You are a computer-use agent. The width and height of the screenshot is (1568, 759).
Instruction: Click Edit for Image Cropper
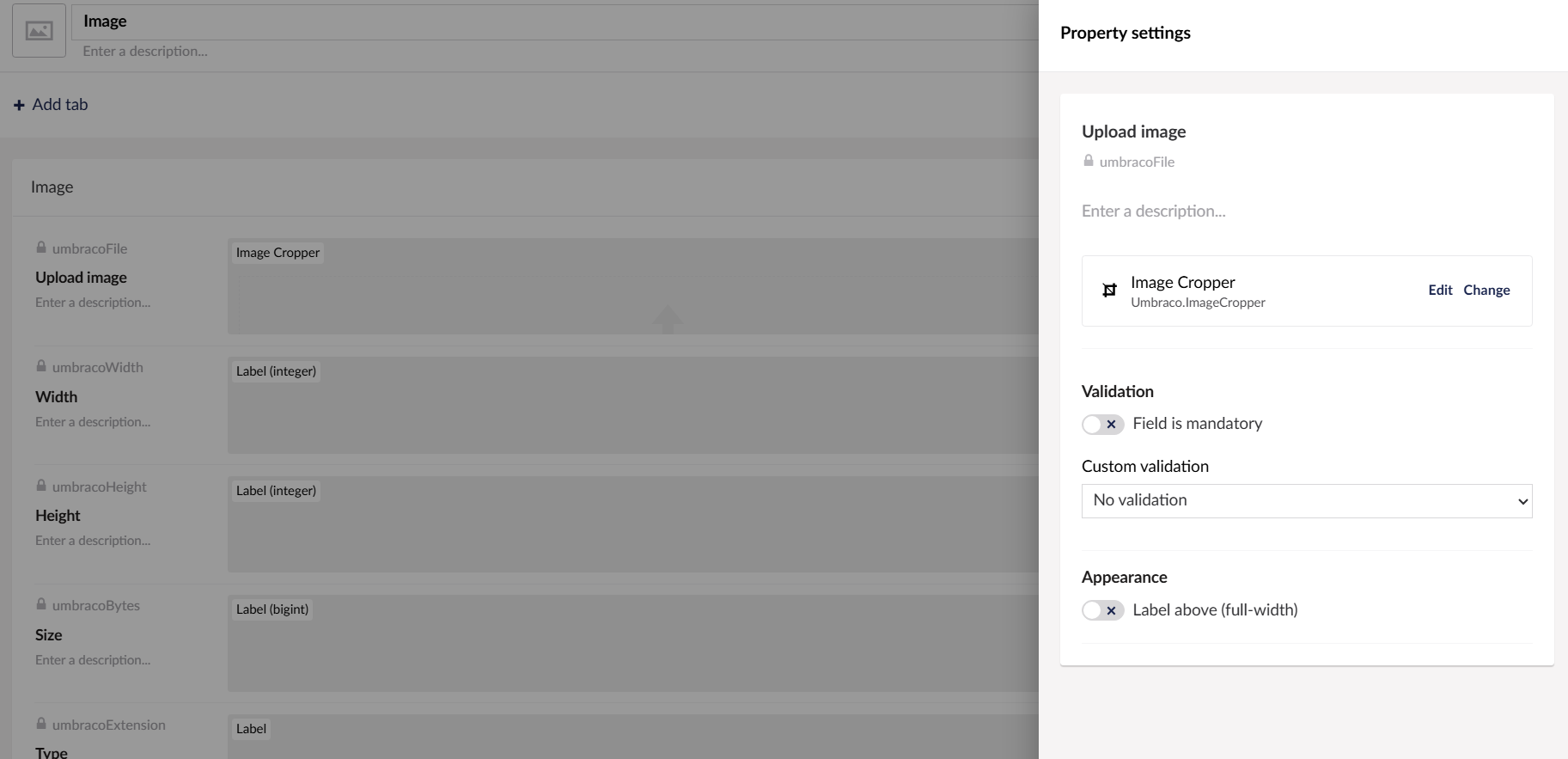pos(1440,291)
